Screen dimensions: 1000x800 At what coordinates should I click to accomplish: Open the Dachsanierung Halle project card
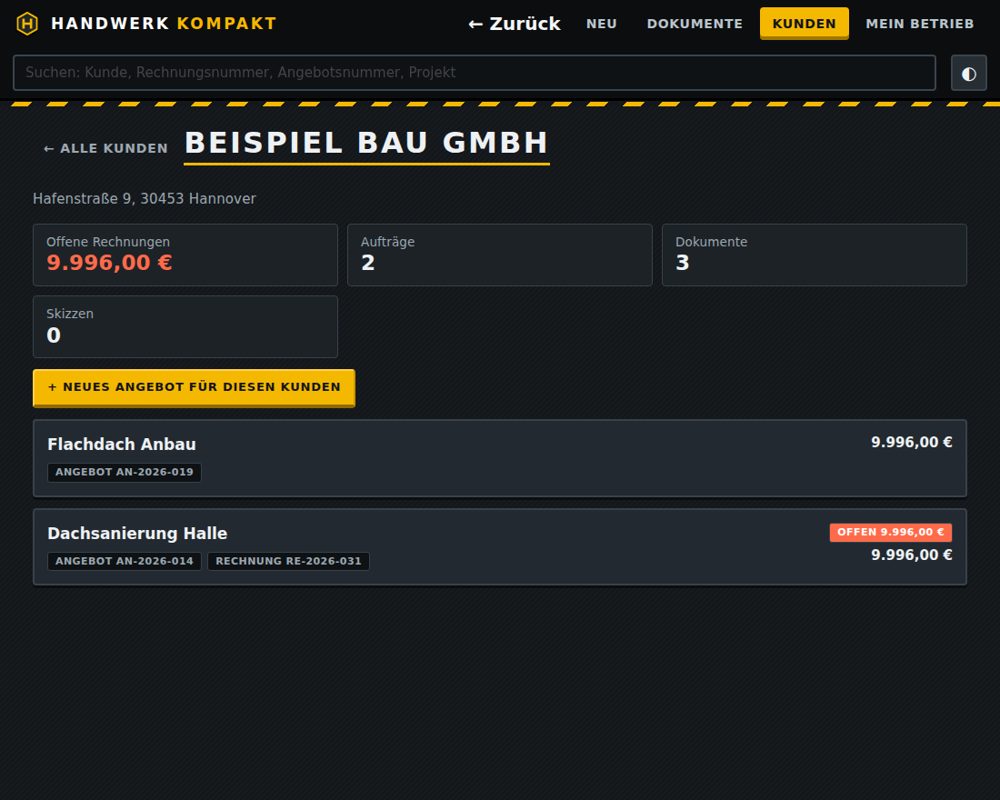coord(500,547)
